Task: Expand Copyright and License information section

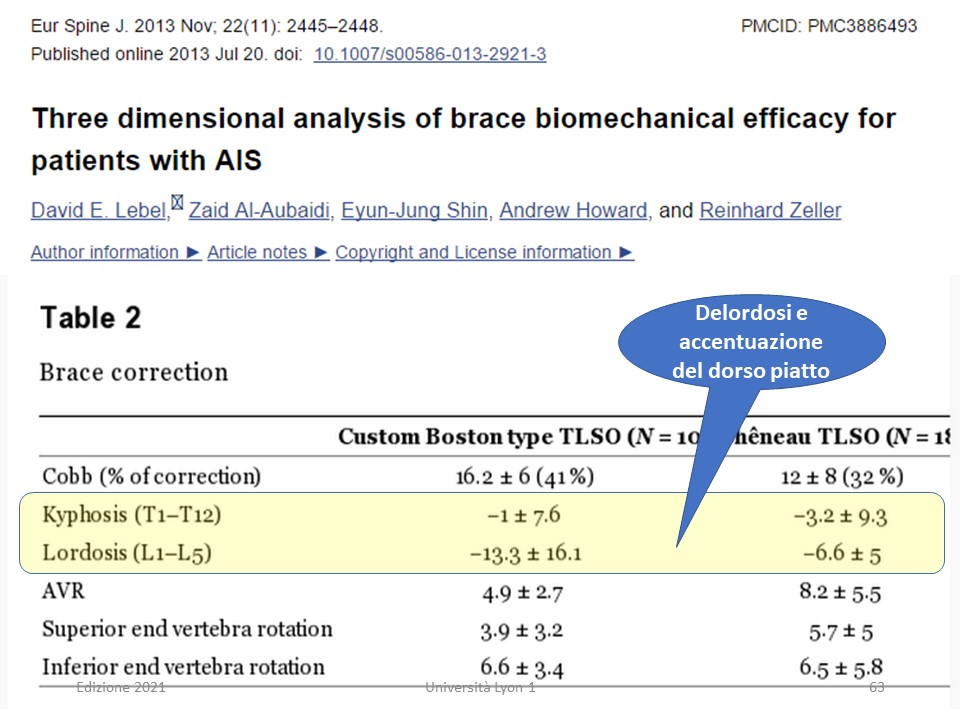Action: (x=484, y=252)
